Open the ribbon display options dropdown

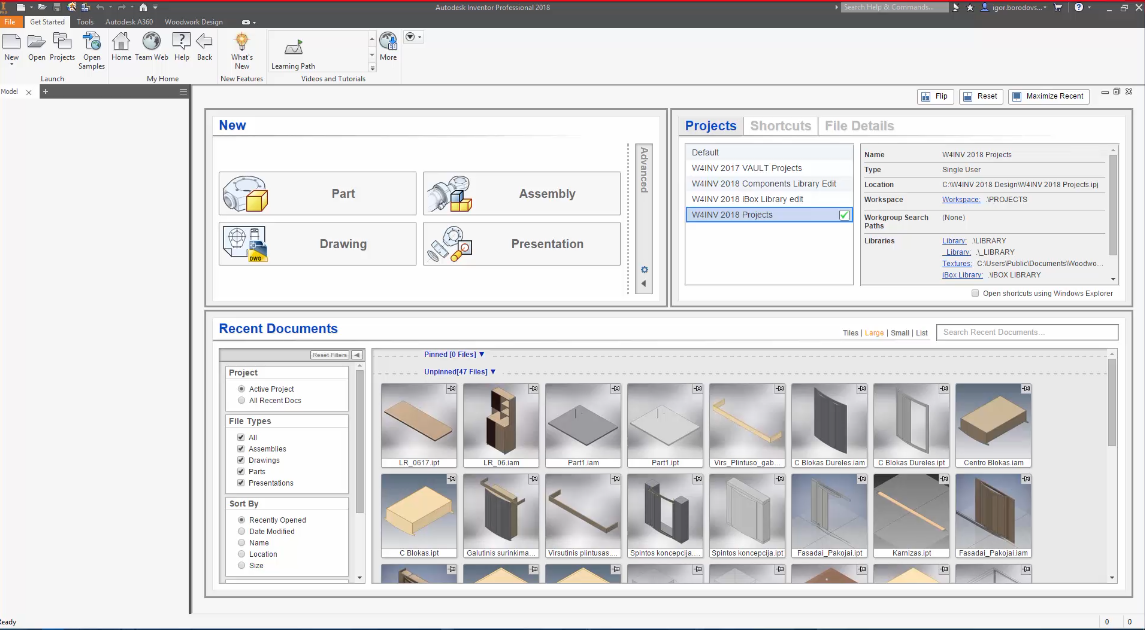(249, 22)
